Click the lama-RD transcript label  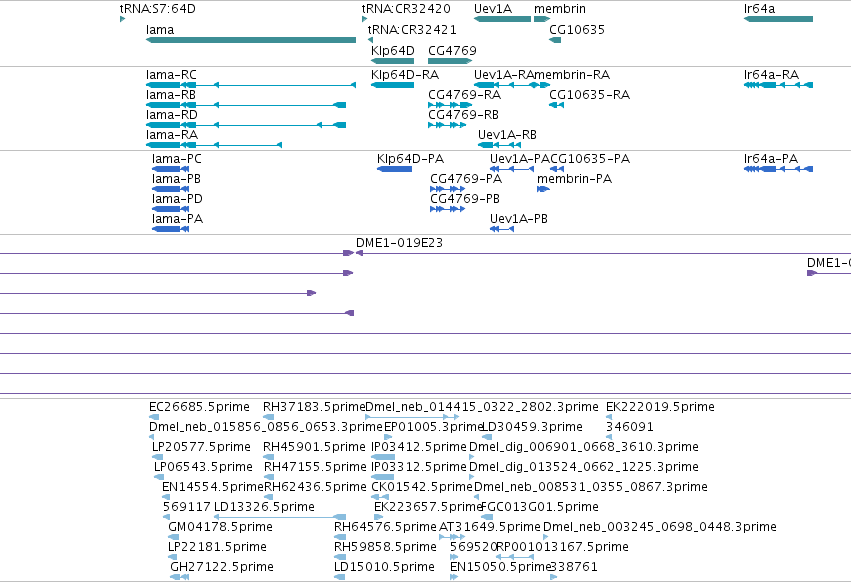tap(172, 115)
